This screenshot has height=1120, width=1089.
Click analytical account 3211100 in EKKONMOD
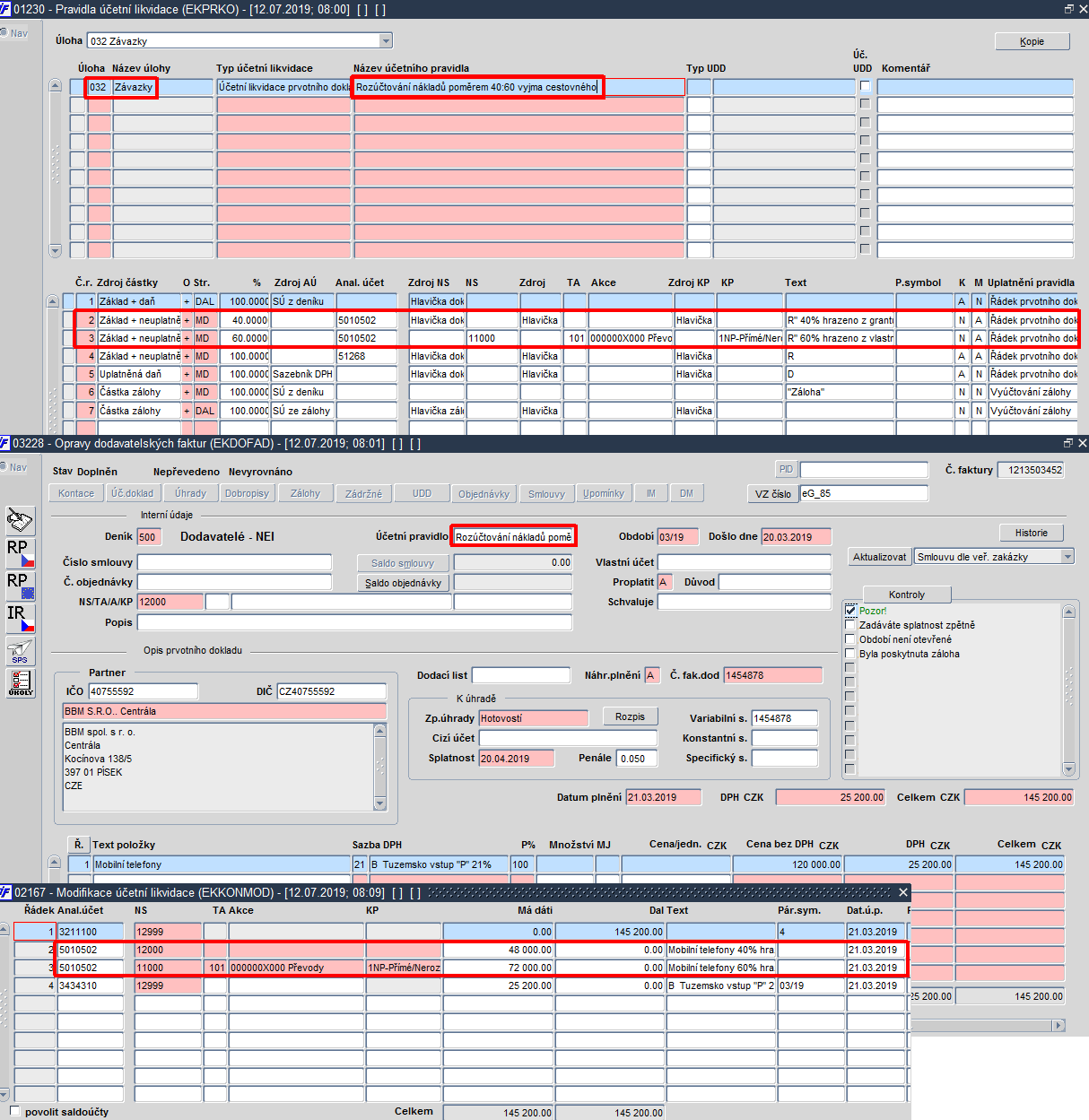point(90,932)
